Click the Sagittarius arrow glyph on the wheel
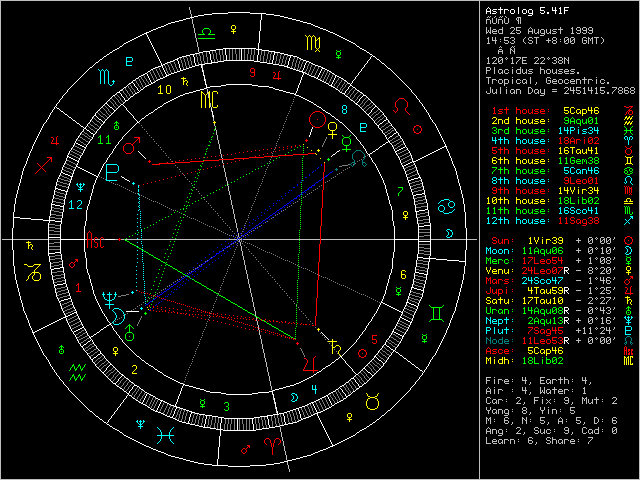Screen dimensions: 640x480 click(43, 165)
